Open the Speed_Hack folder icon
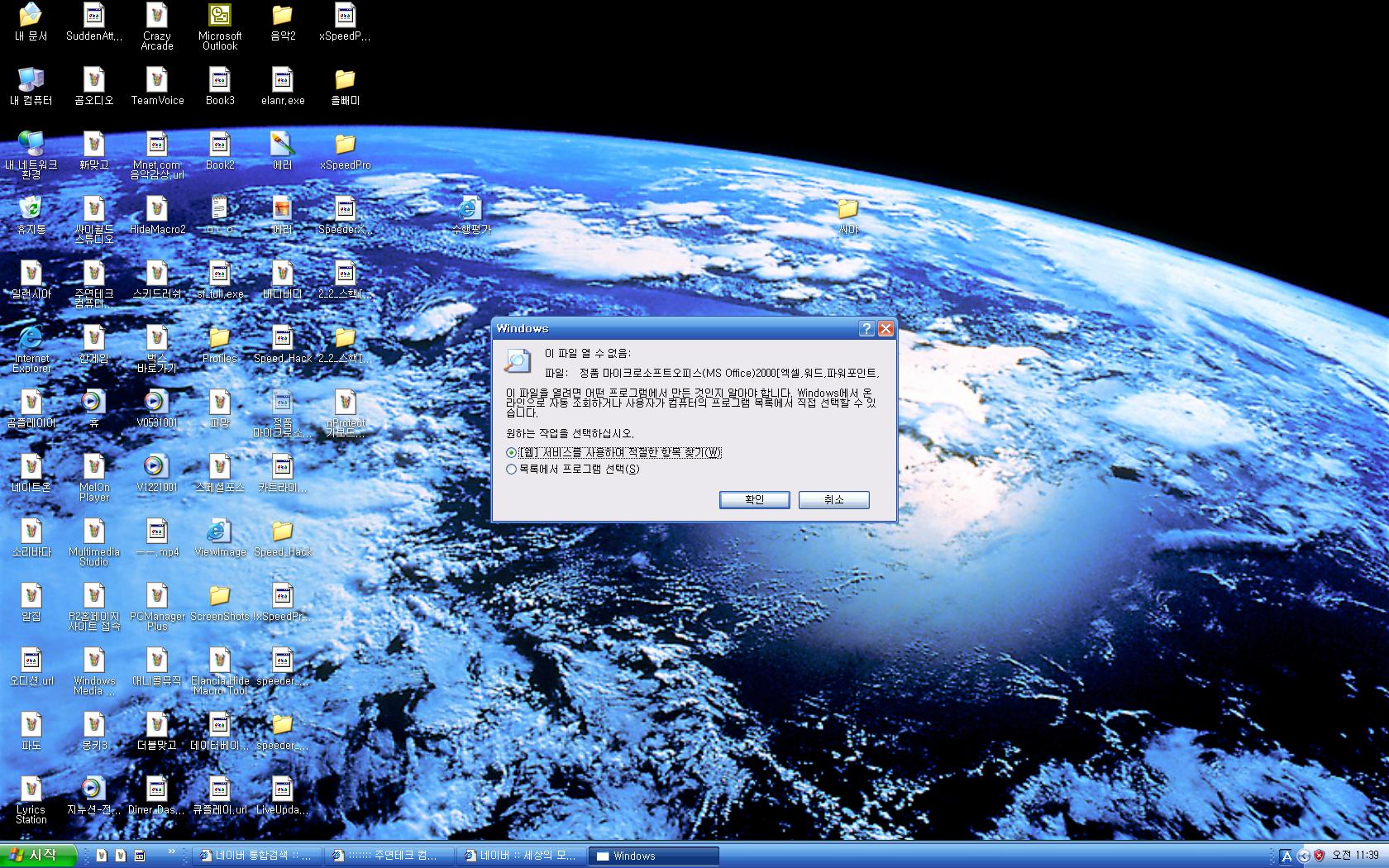 coord(282,538)
